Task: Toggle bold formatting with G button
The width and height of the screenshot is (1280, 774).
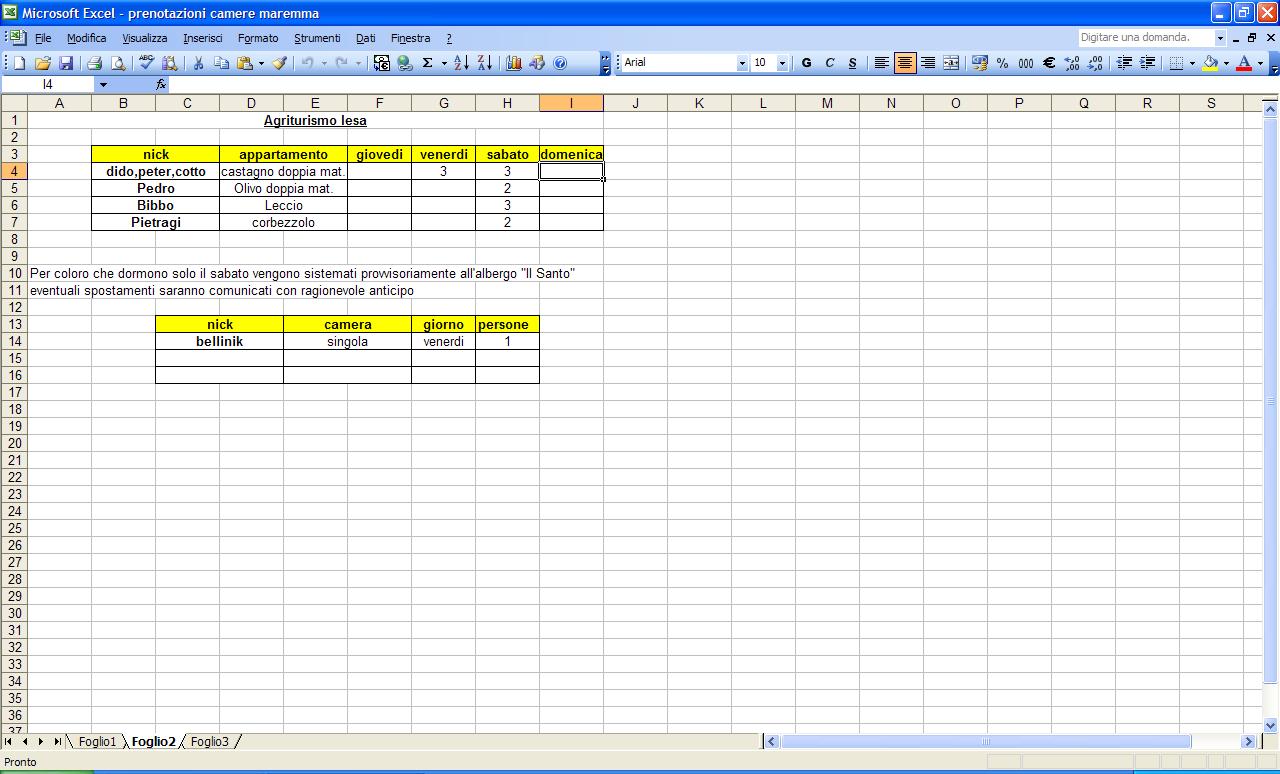Action: [x=806, y=63]
